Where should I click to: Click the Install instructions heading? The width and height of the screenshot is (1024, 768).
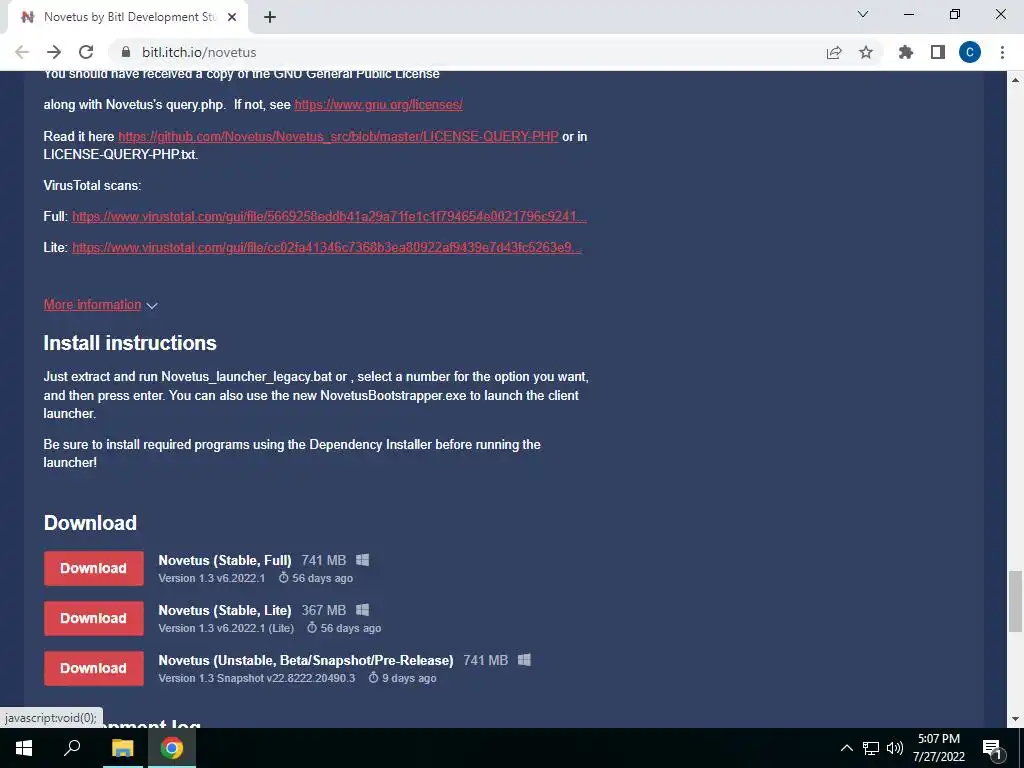pyautogui.click(x=130, y=343)
